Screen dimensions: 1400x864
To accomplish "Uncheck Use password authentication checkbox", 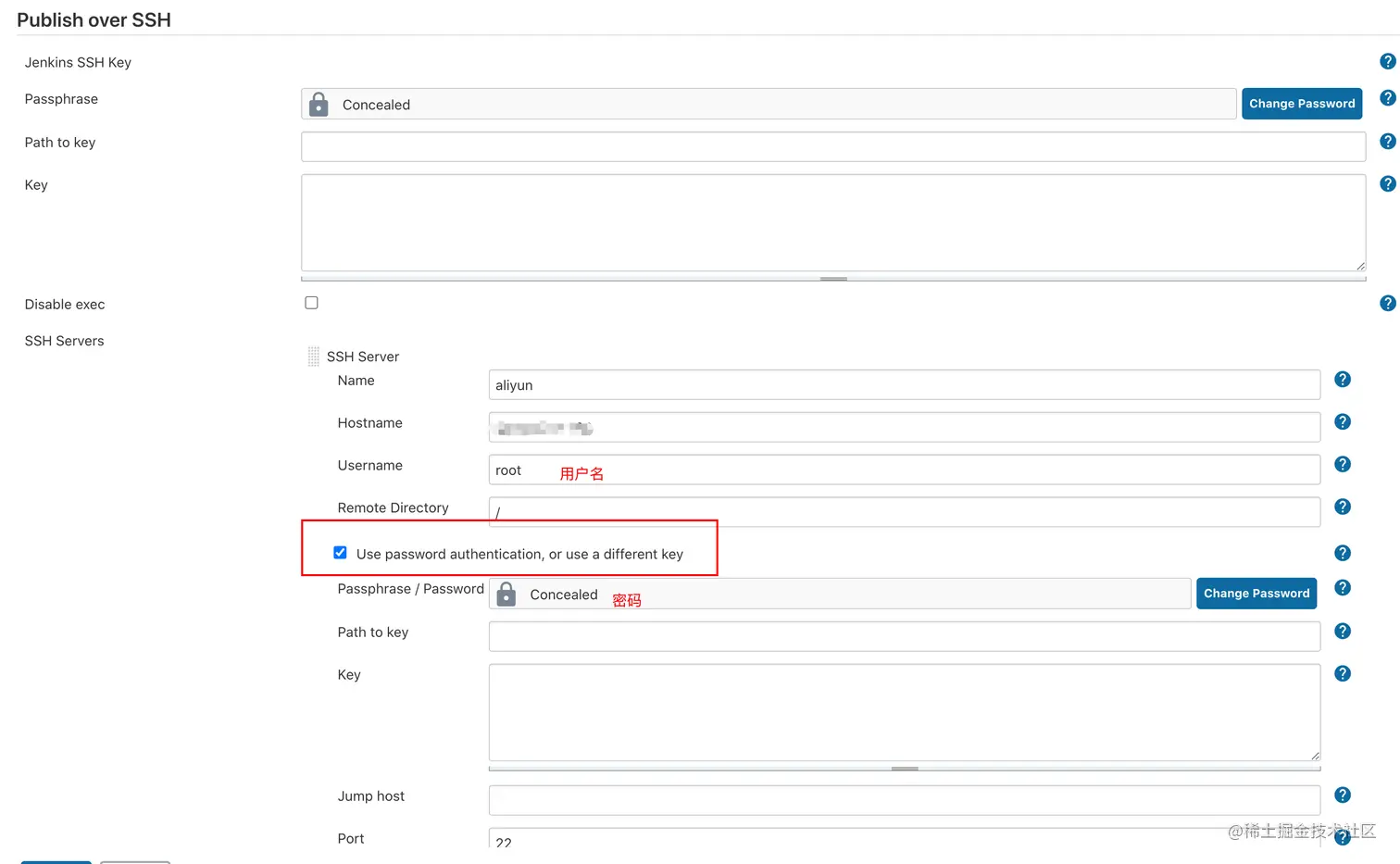I will [340, 553].
